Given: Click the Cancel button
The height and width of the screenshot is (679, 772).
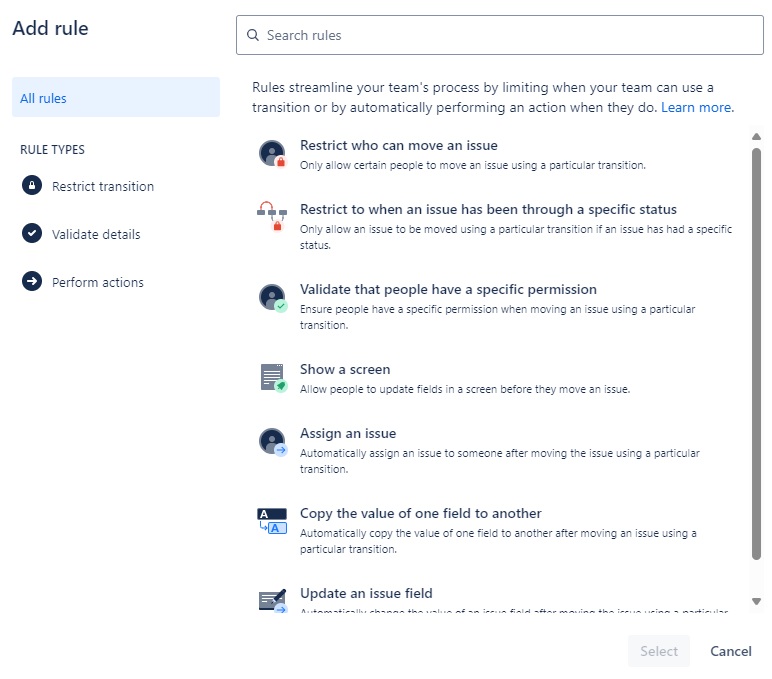Looking at the screenshot, I should pos(731,651).
